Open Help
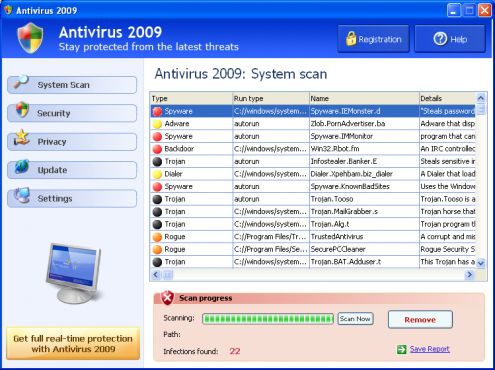The width and height of the screenshot is (495, 370). point(450,39)
